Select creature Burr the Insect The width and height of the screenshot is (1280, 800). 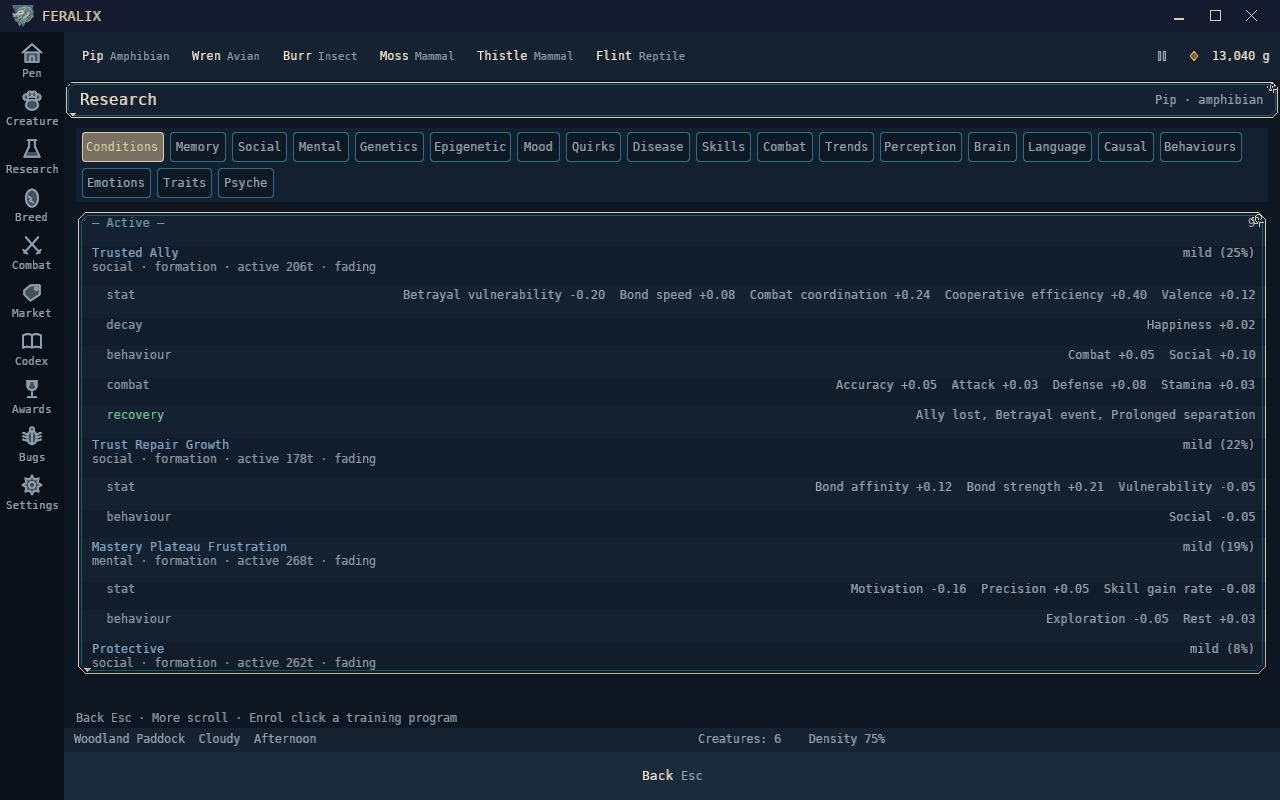320,56
